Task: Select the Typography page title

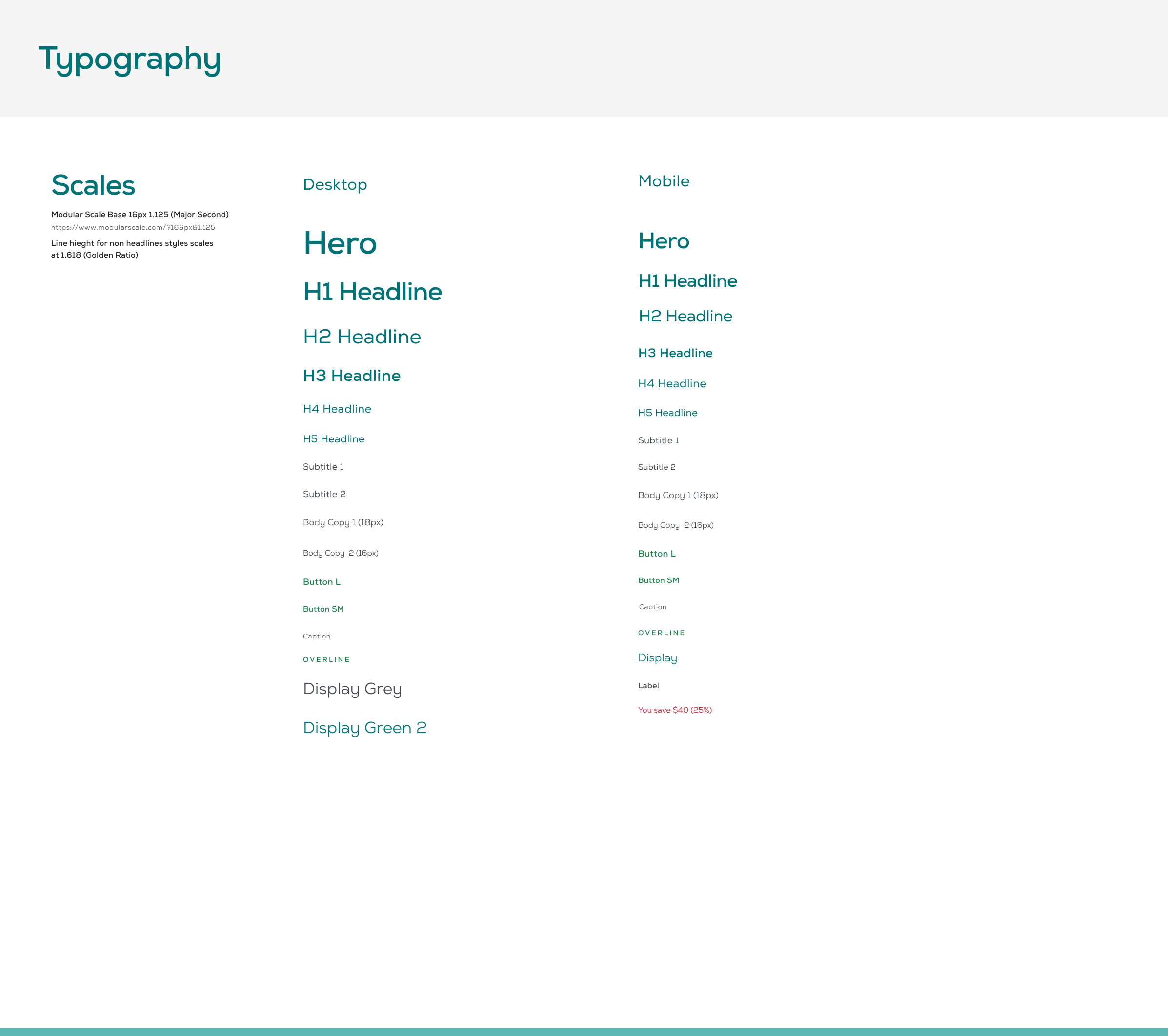Action: (130, 59)
